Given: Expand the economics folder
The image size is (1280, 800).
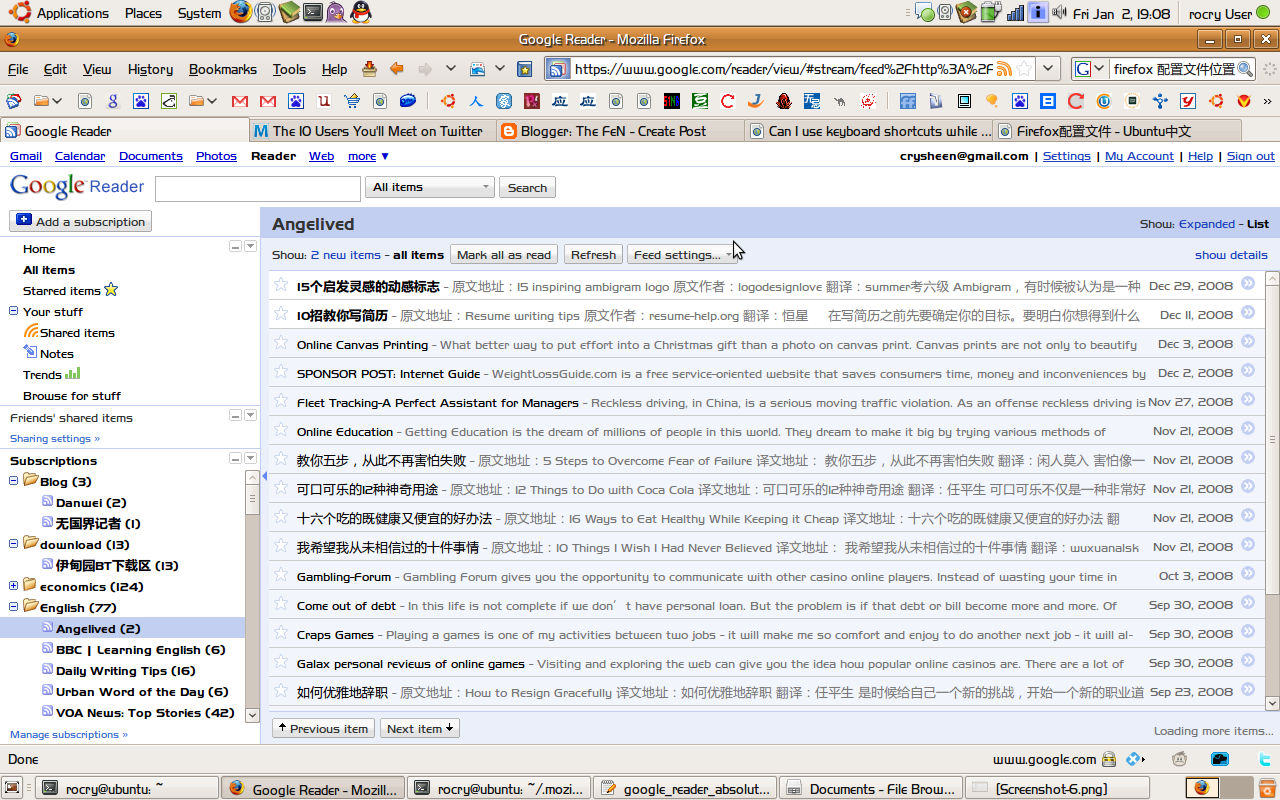Looking at the screenshot, I should pos(15,586).
